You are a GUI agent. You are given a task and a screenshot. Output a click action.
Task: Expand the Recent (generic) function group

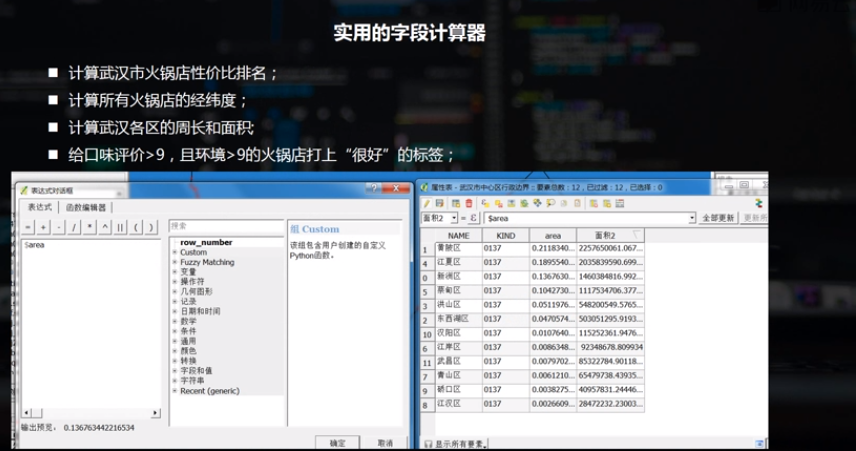coord(175,391)
